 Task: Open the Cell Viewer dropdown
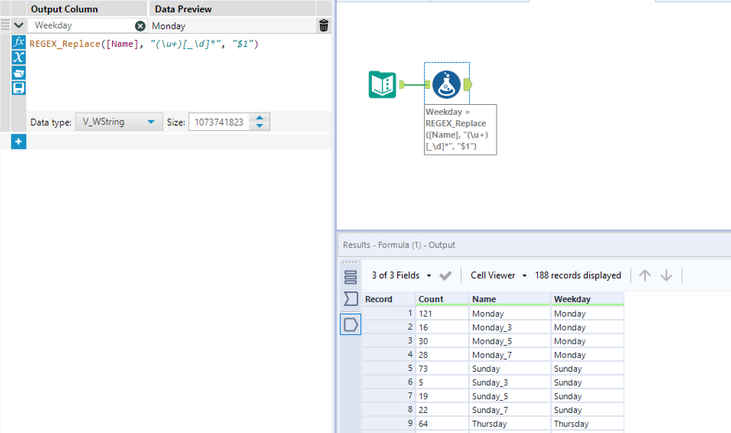coord(498,275)
